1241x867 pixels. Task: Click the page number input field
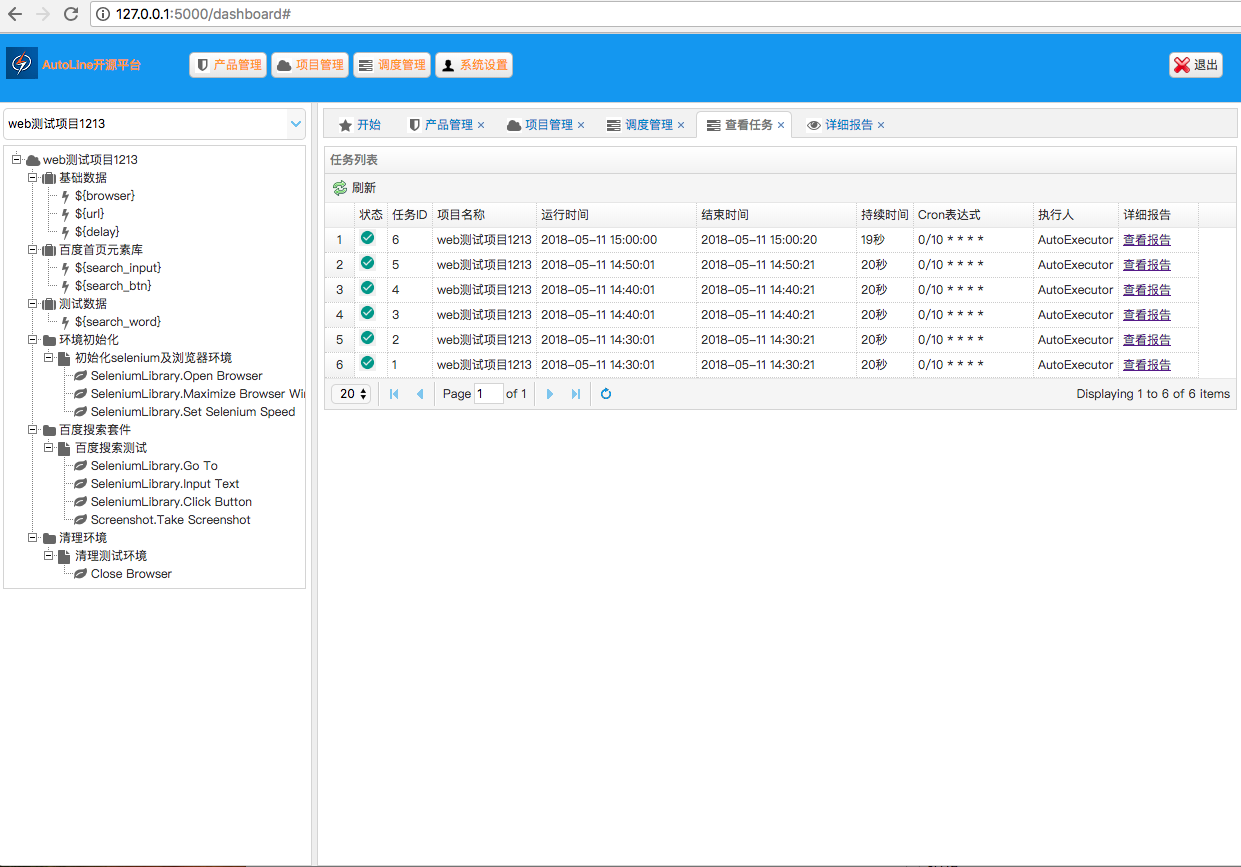(489, 394)
